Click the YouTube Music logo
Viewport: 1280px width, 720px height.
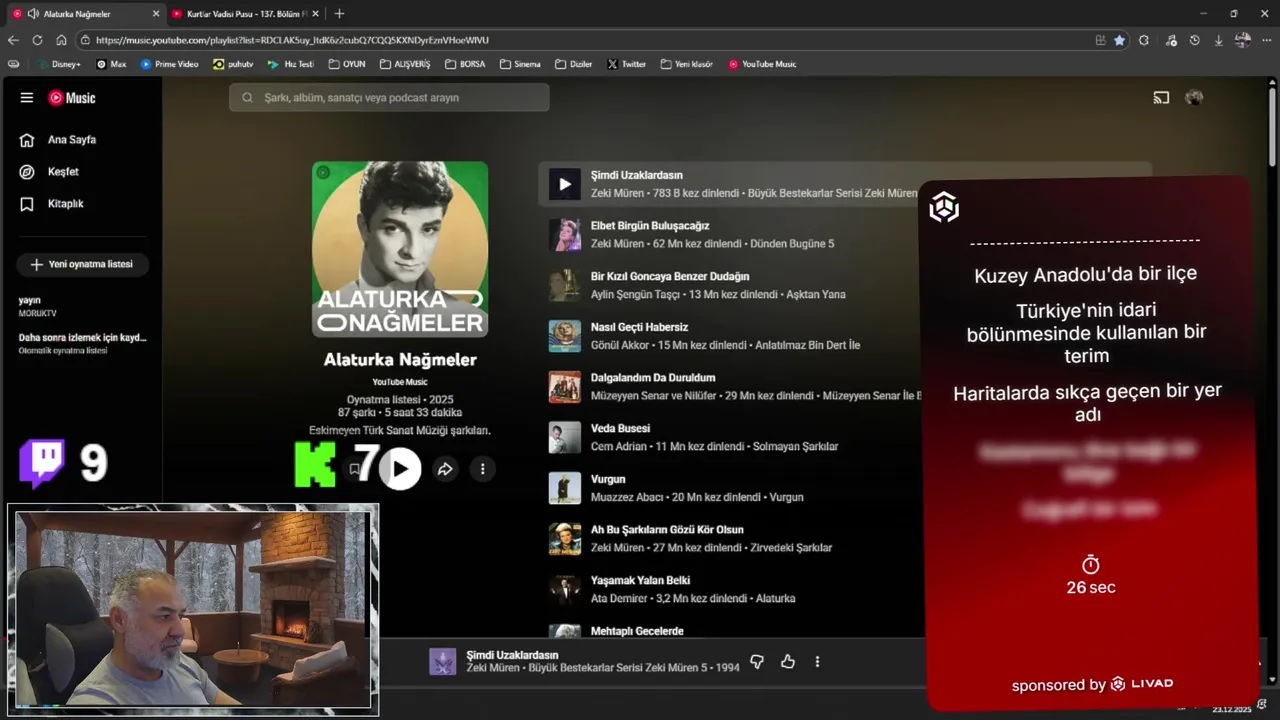[x=73, y=98]
